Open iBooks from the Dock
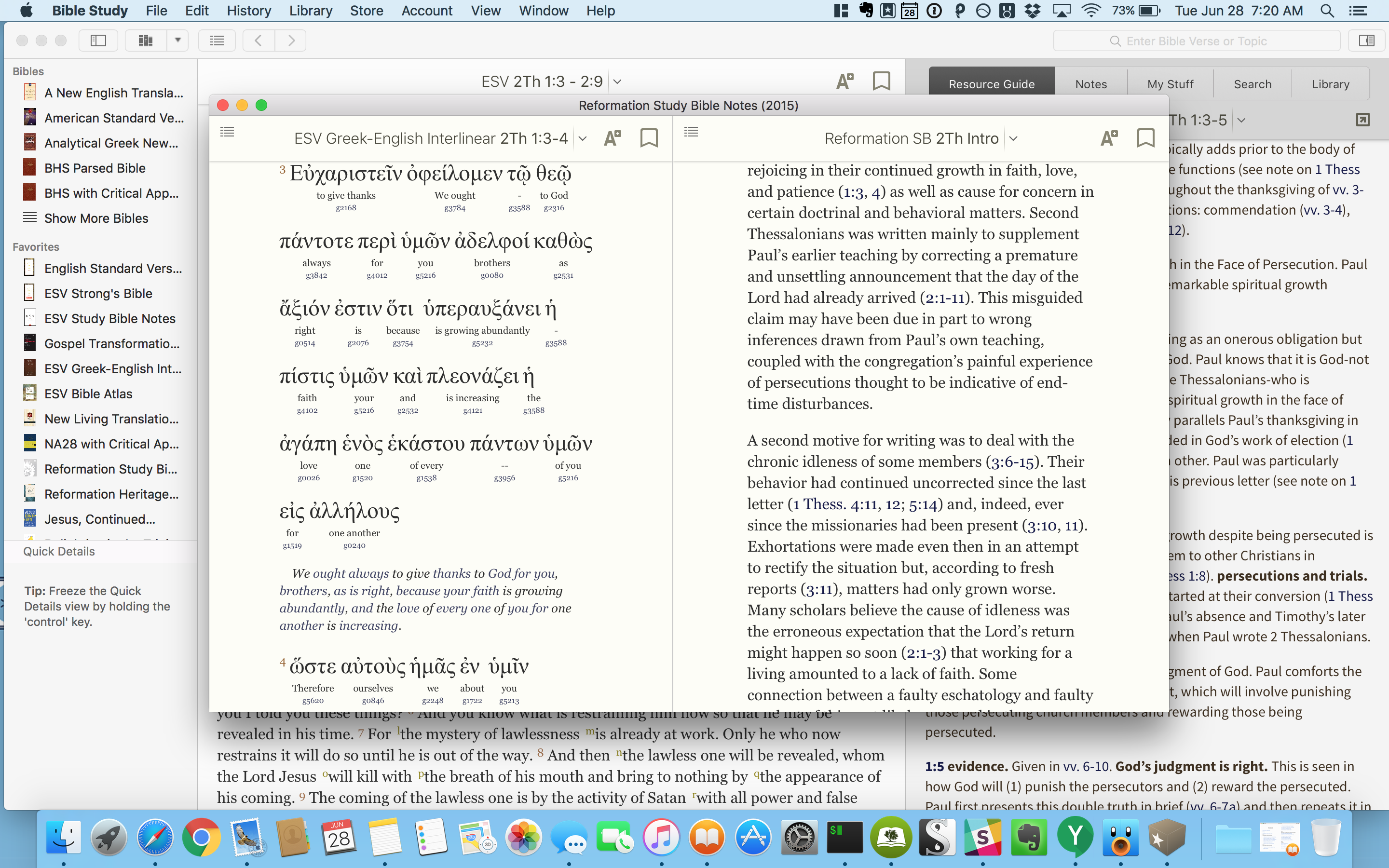 (x=707, y=838)
